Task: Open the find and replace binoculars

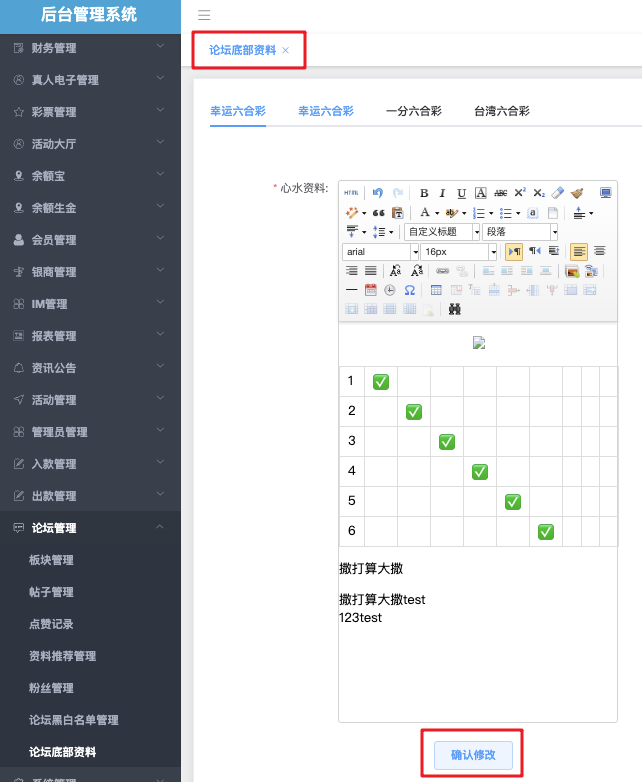Action: coord(455,309)
